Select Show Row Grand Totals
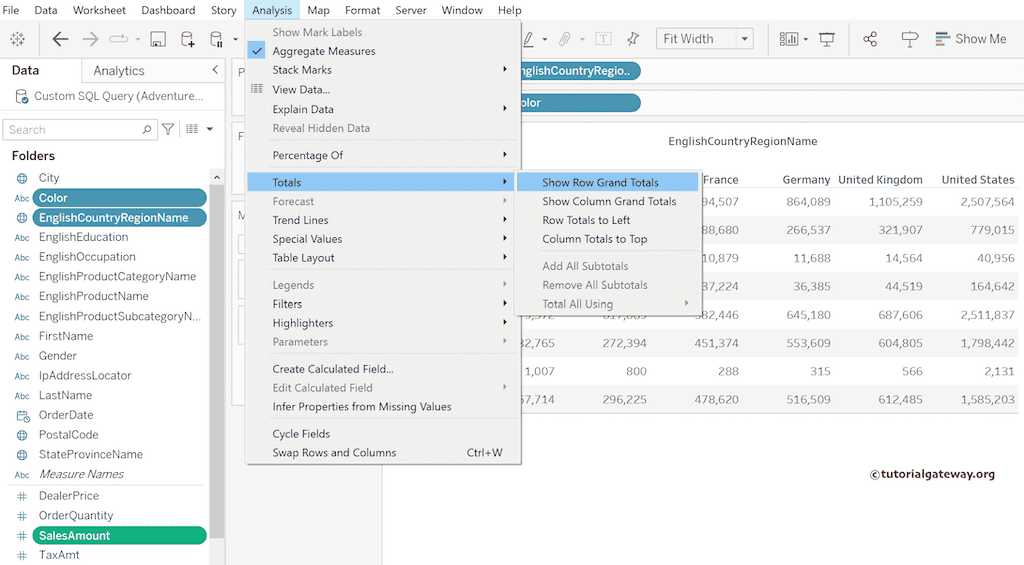Viewport: 1024px width, 565px height. [x=608, y=182]
